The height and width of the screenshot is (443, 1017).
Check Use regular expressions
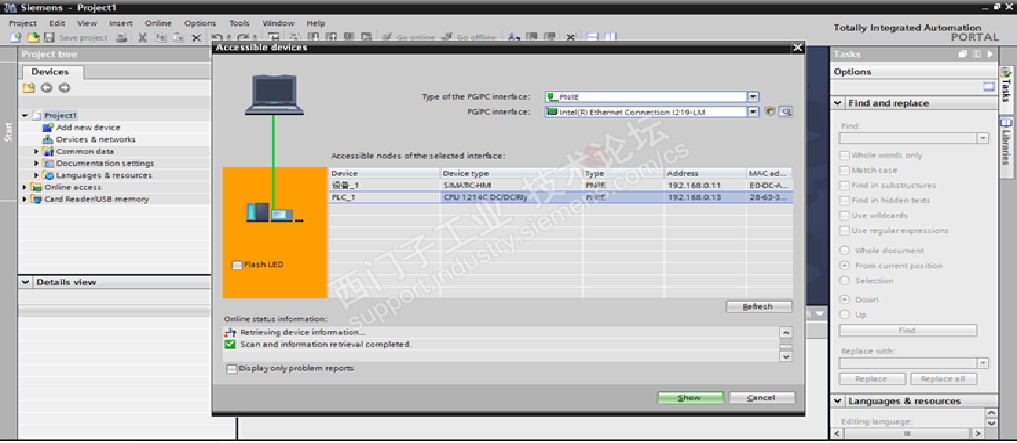click(x=844, y=230)
